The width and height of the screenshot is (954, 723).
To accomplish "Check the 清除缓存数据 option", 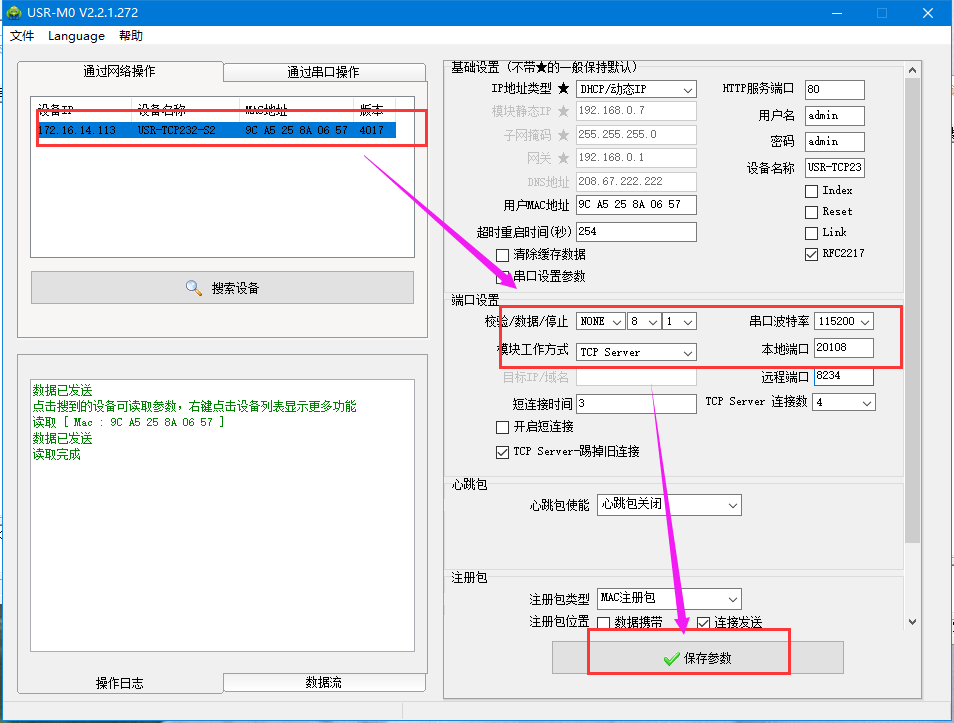I will 503,255.
